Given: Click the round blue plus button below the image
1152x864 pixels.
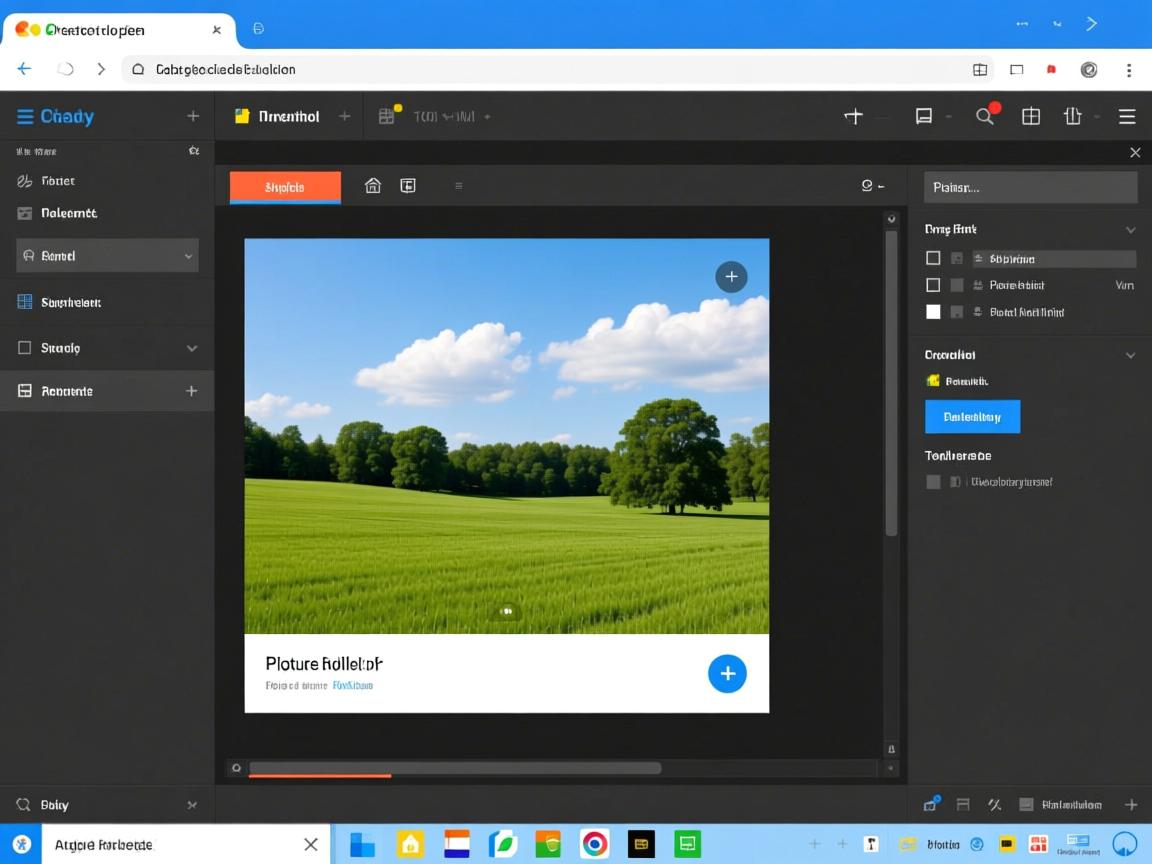Looking at the screenshot, I should pyautogui.click(x=727, y=673).
